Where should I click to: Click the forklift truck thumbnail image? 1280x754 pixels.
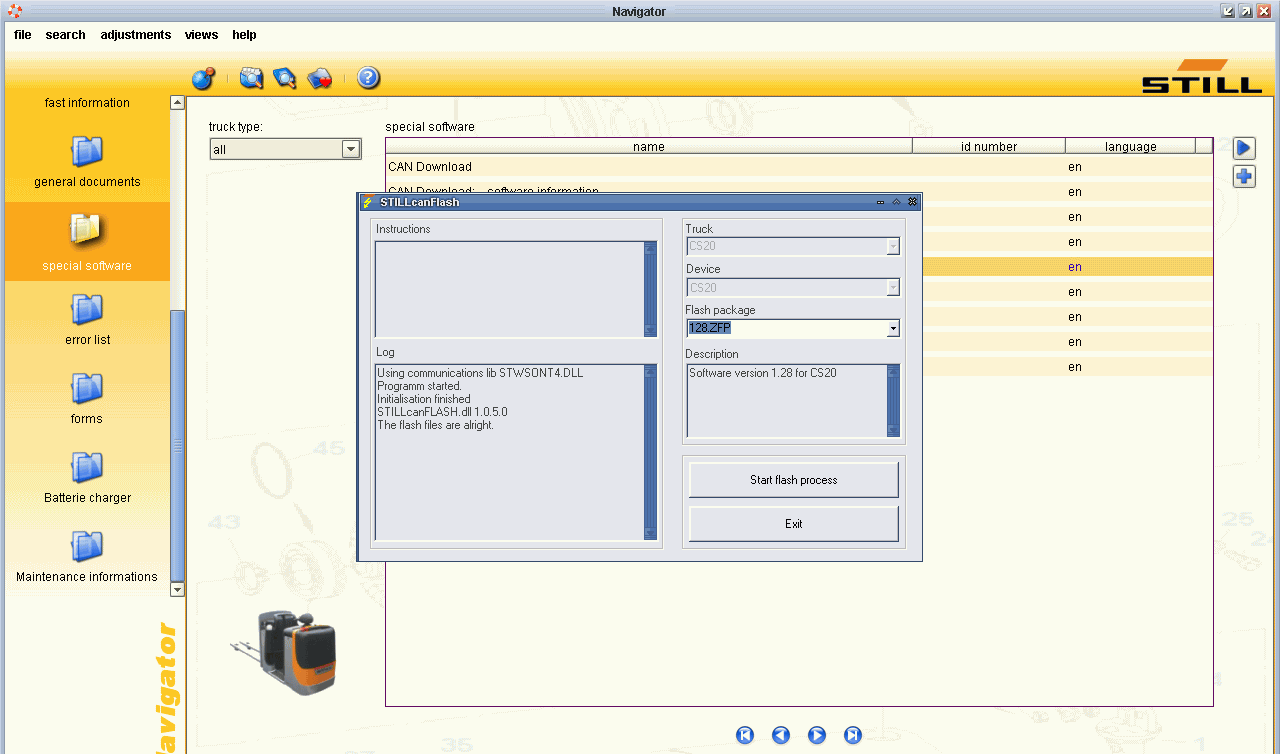[x=284, y=651]
